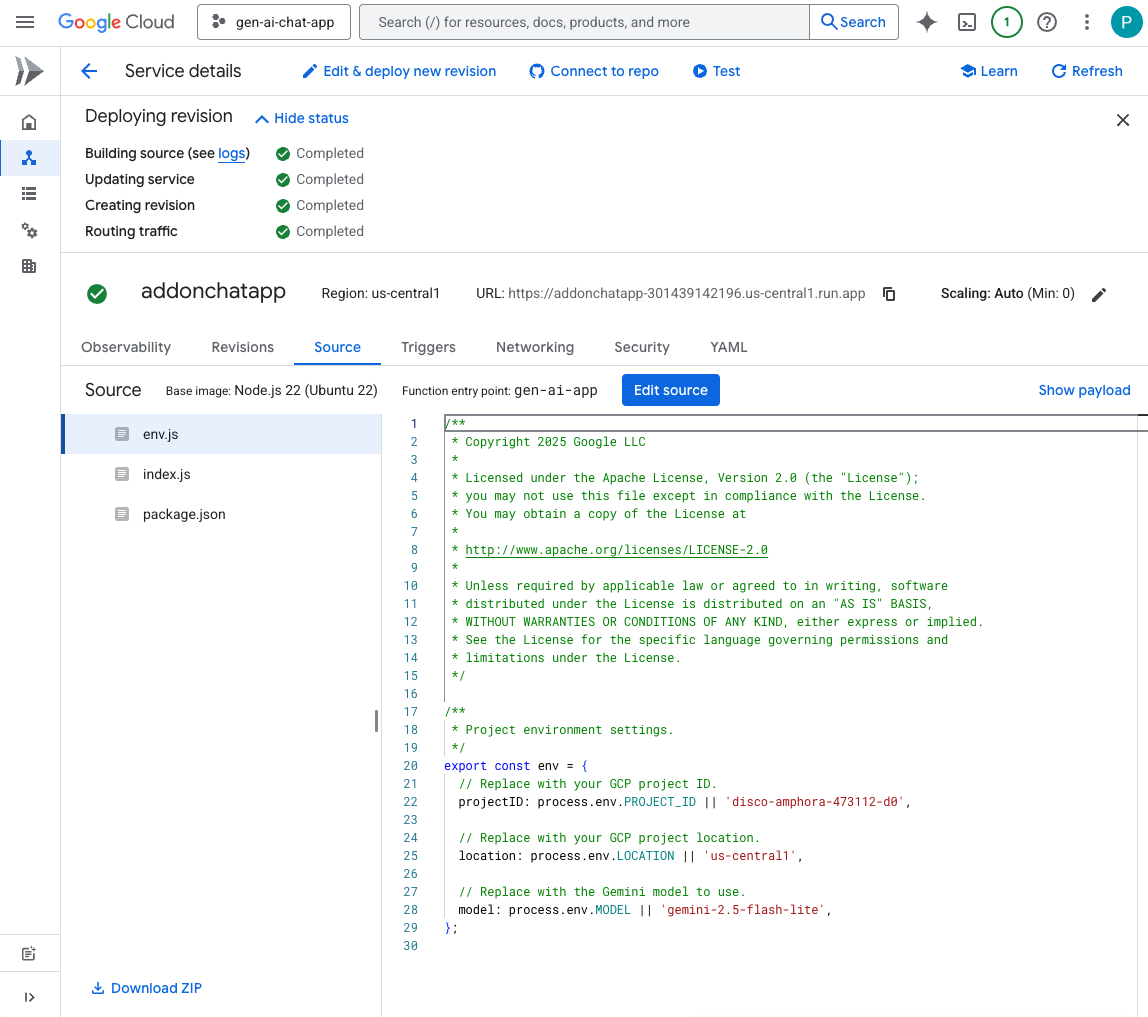
Task: Click the Edit source button
Action: pyautogui.click(x=670, y=390)
